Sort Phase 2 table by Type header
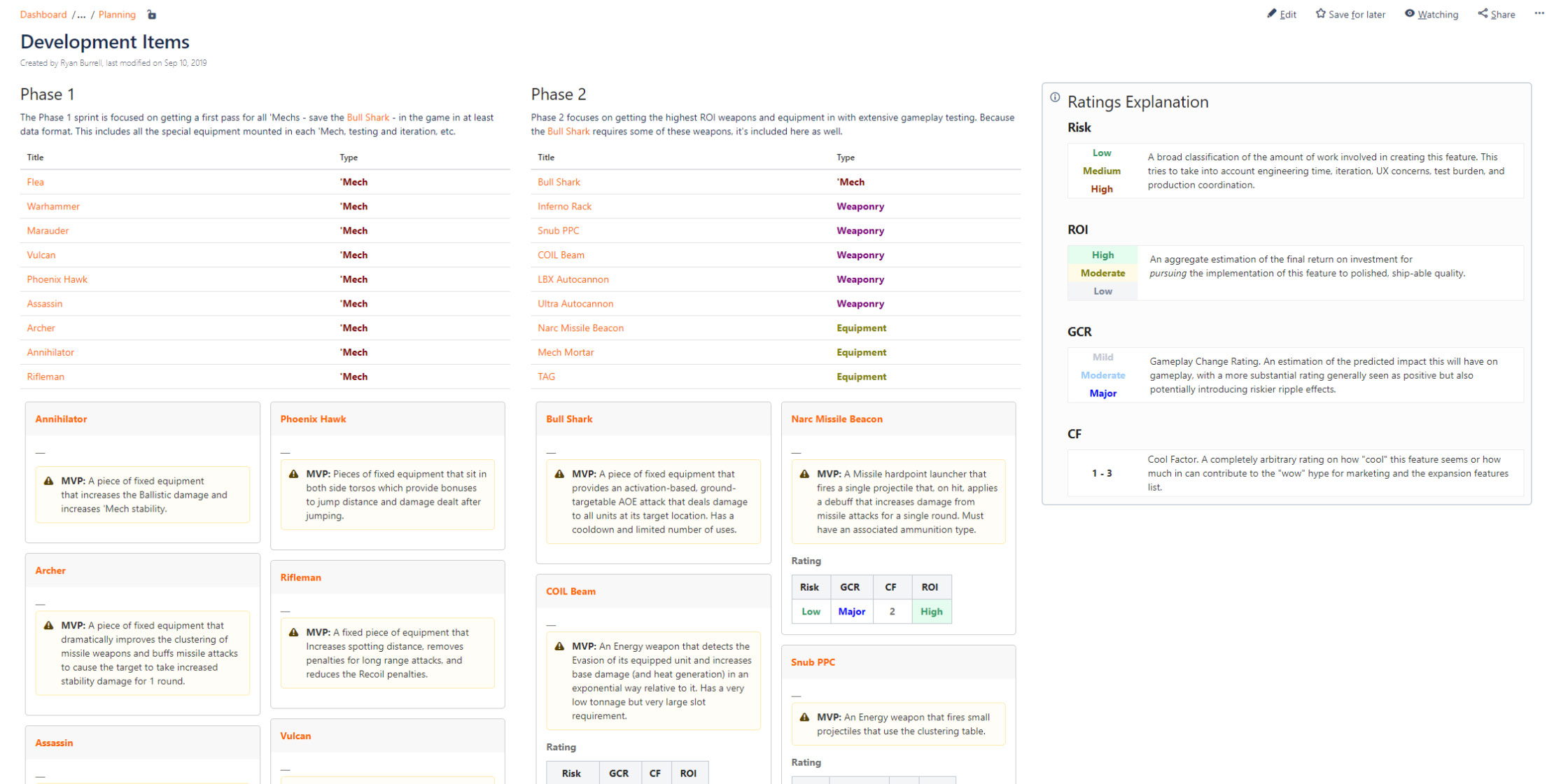 pyautogui.click(x=845, y=157)
